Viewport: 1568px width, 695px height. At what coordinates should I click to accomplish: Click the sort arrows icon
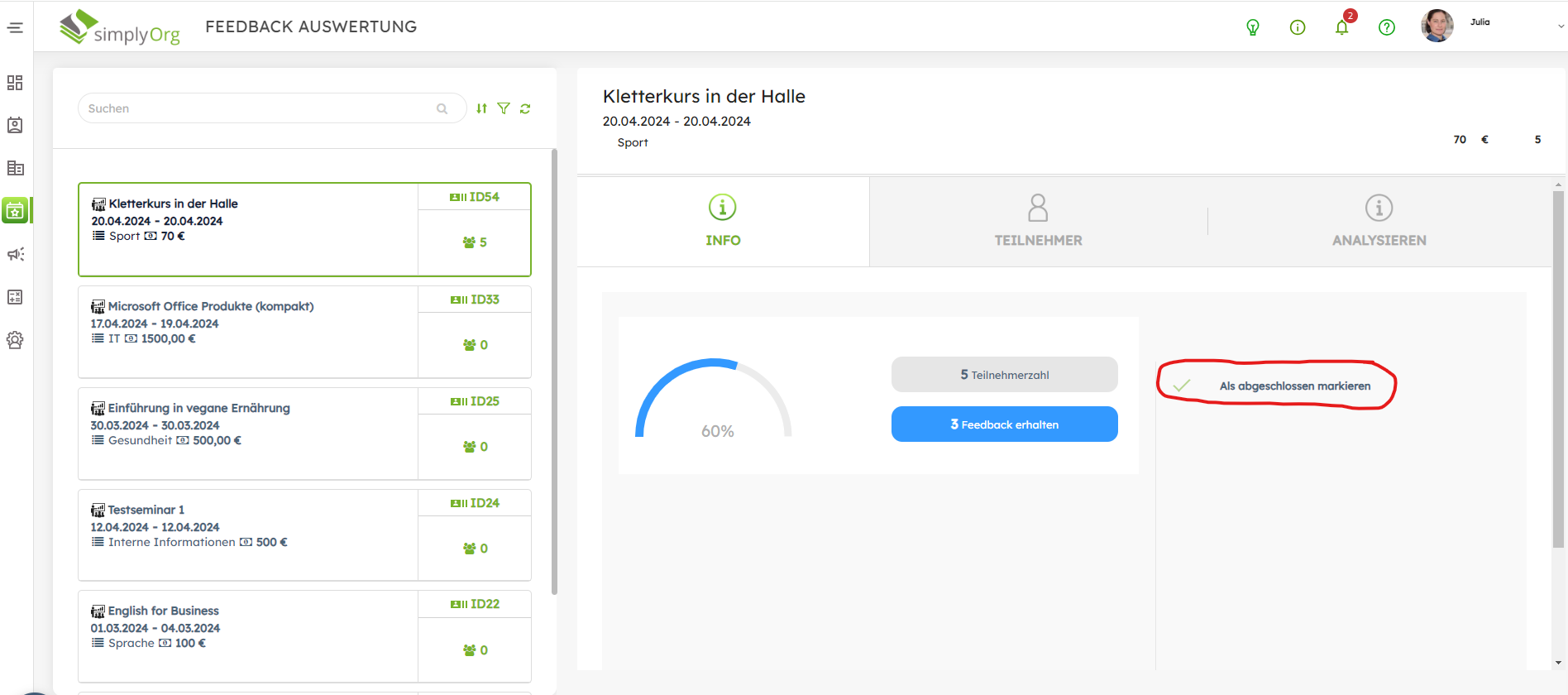tap(481, 108)
